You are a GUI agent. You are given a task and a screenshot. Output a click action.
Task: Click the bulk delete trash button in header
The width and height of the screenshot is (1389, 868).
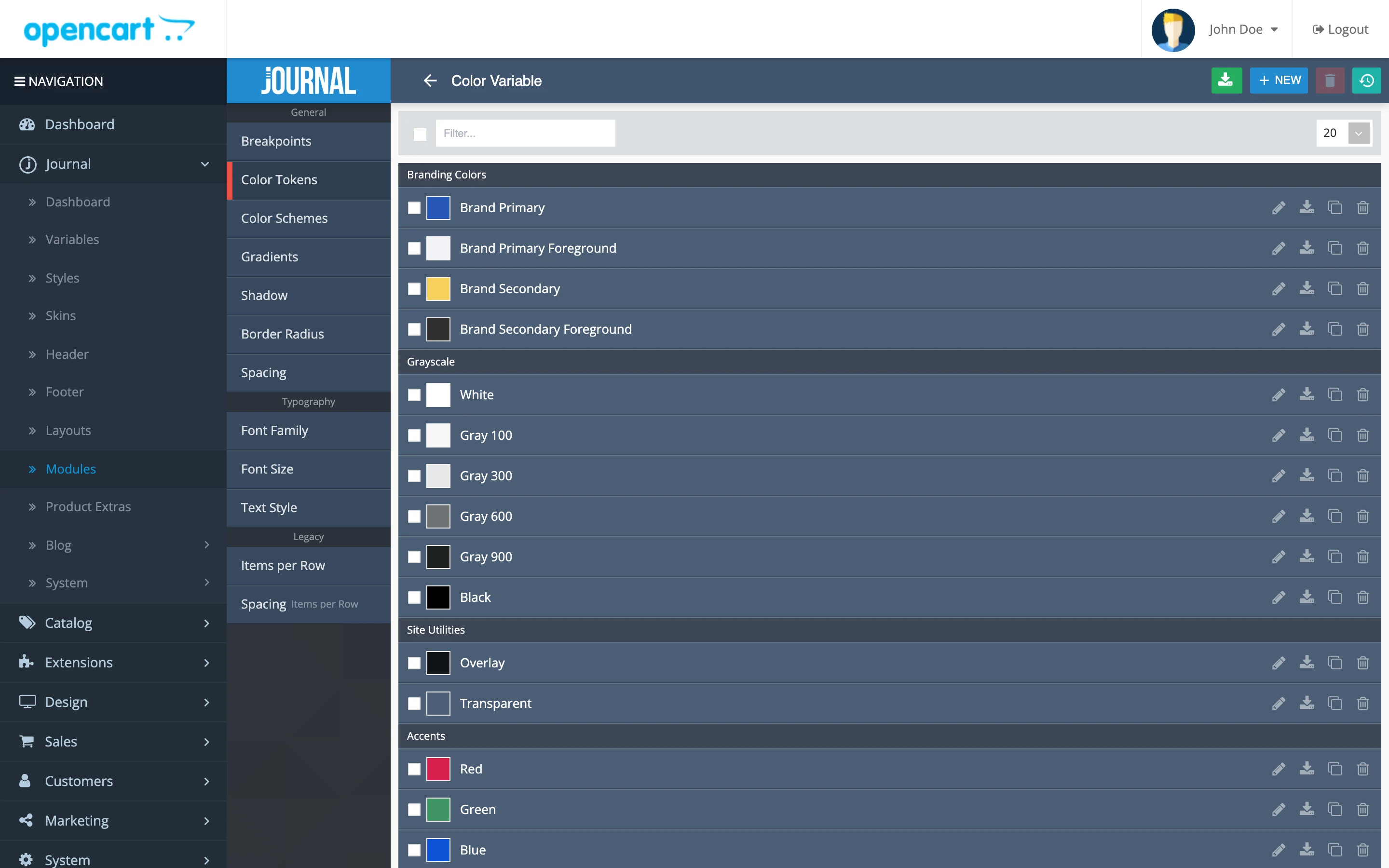pos(1329,81)
